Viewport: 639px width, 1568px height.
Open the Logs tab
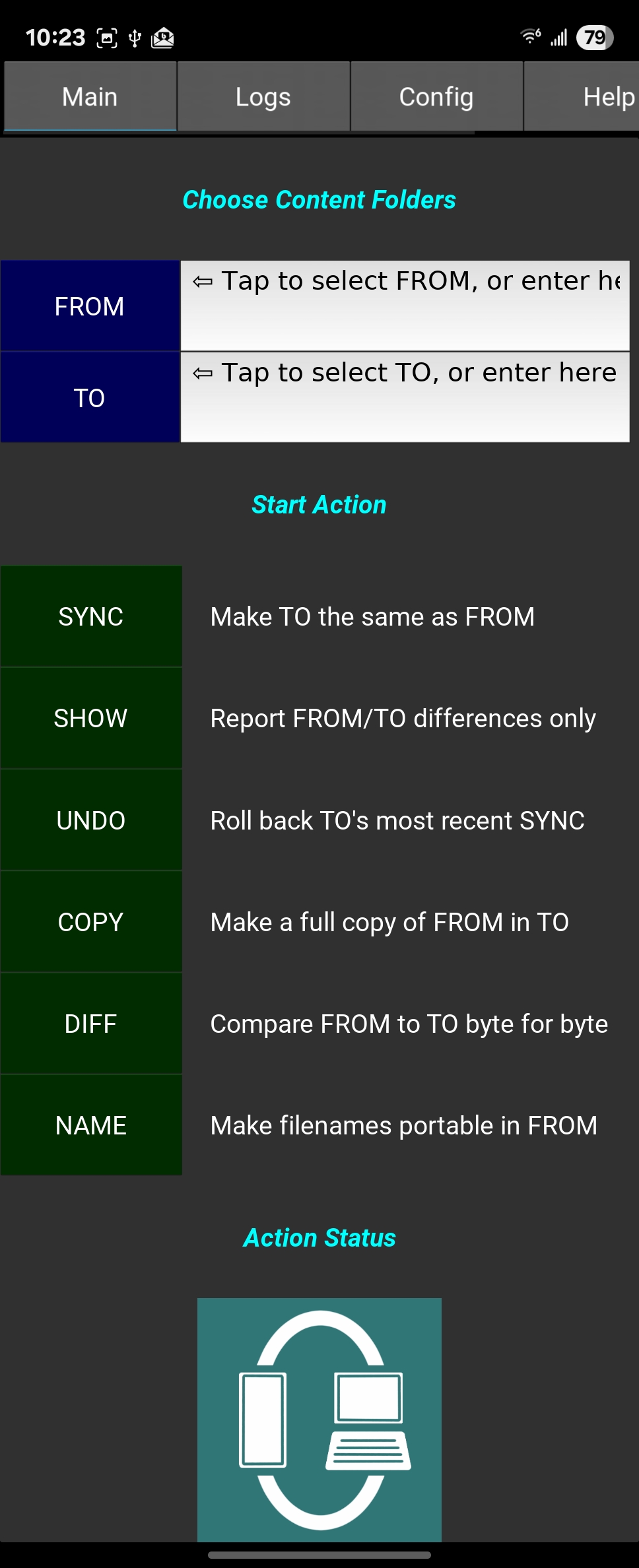pyautogui.click(x=263, y=97)
